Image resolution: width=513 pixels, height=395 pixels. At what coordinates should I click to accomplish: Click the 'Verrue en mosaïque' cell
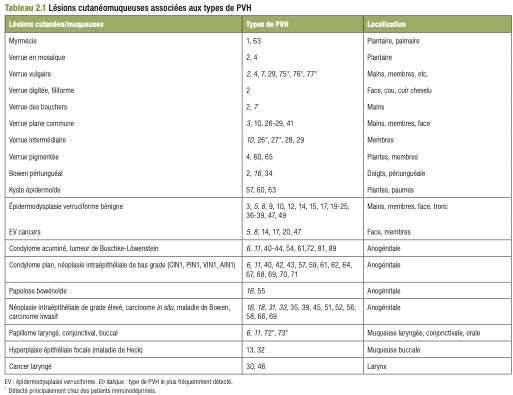37,57
